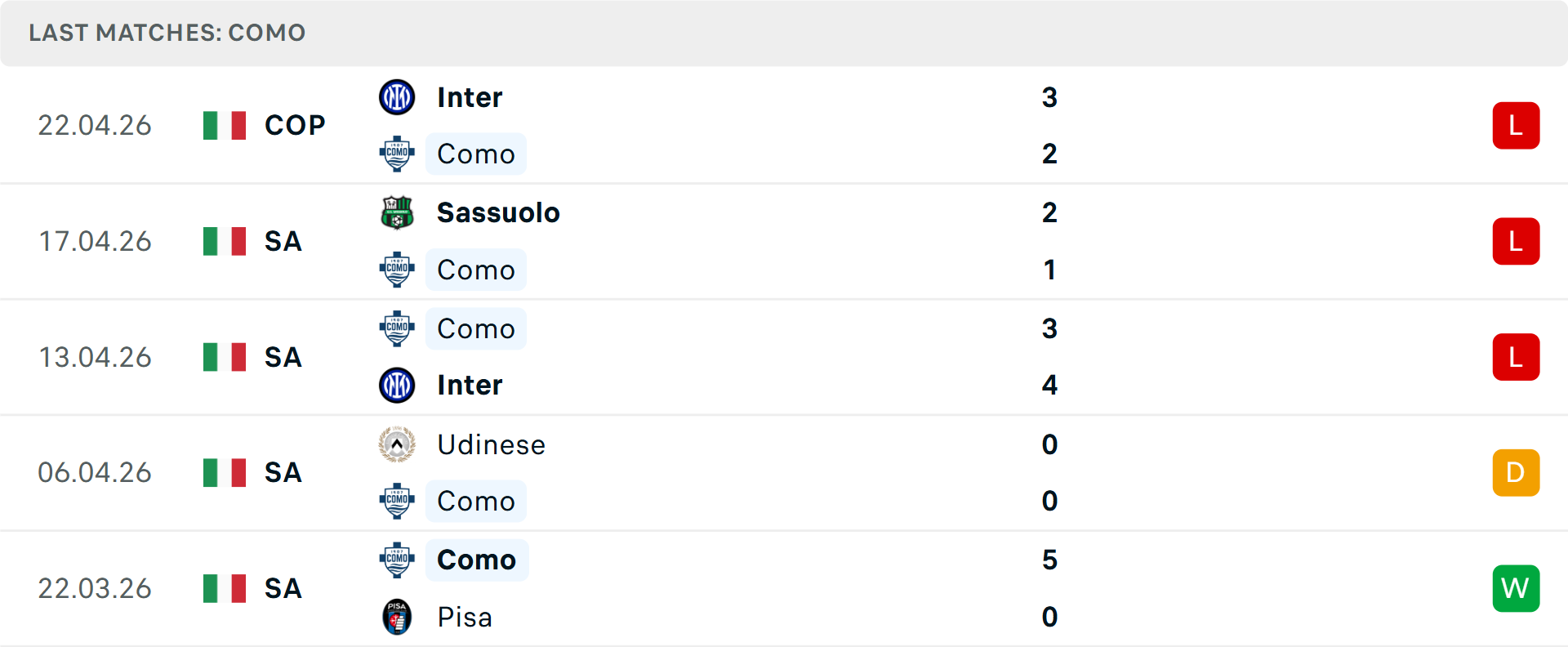Click Como crest in the Sassuolo match
This screenshot has height=647, width=1568.
coord(397,270)
